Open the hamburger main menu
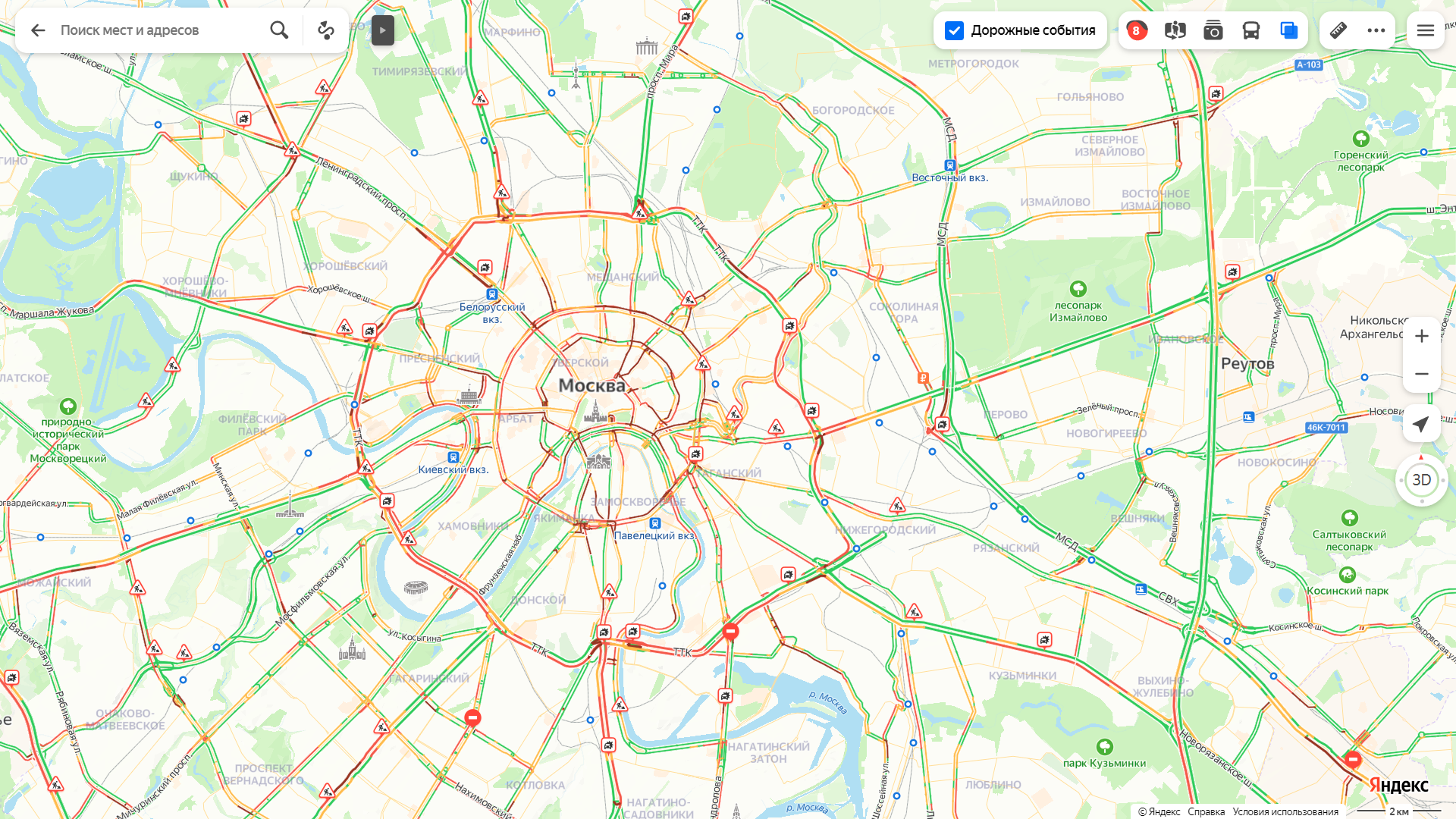The height and width of the screenshot is (819, 1456). click(x=1425, y=30)
